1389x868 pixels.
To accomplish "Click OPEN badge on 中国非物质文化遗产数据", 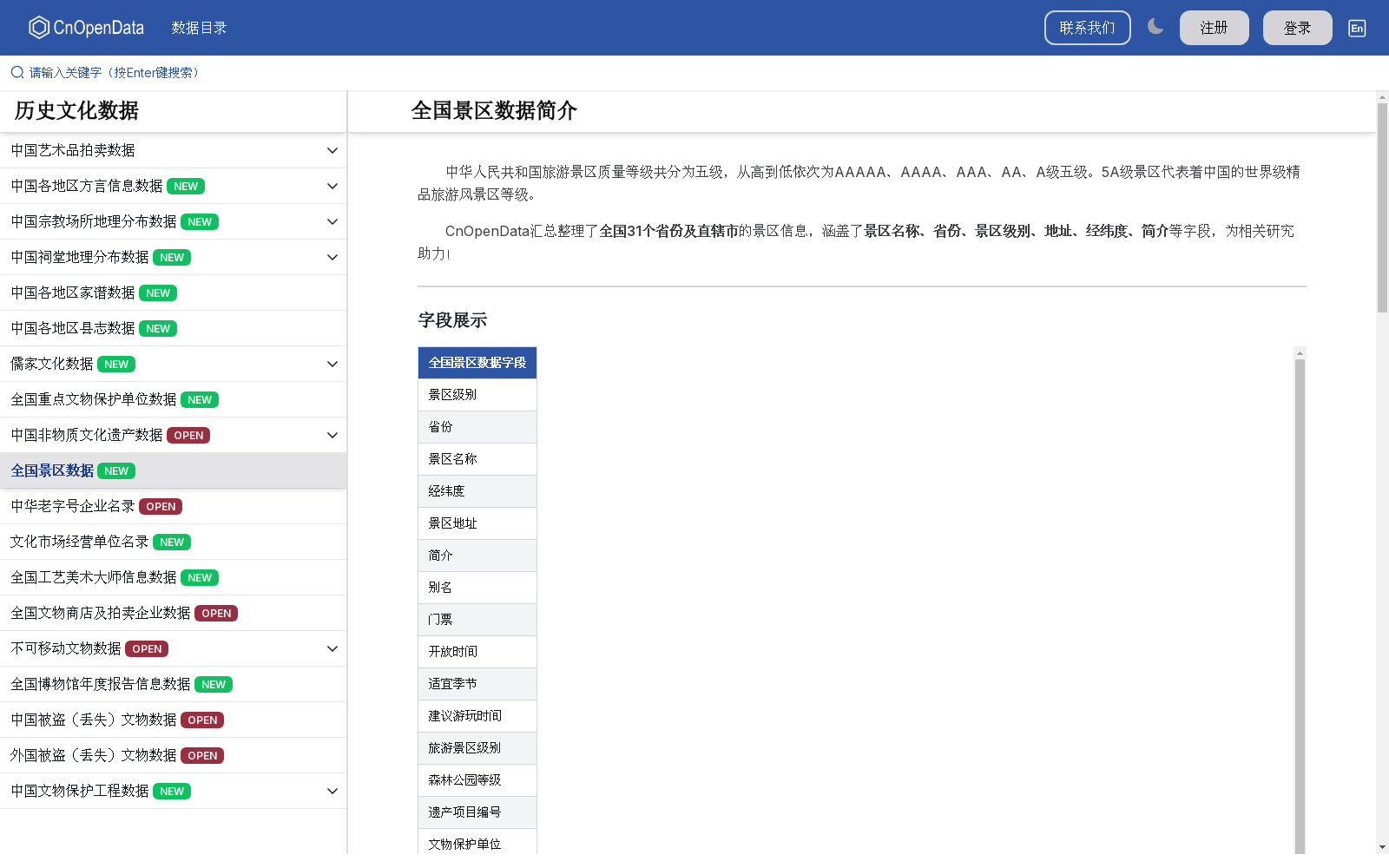I will [188, 435].
